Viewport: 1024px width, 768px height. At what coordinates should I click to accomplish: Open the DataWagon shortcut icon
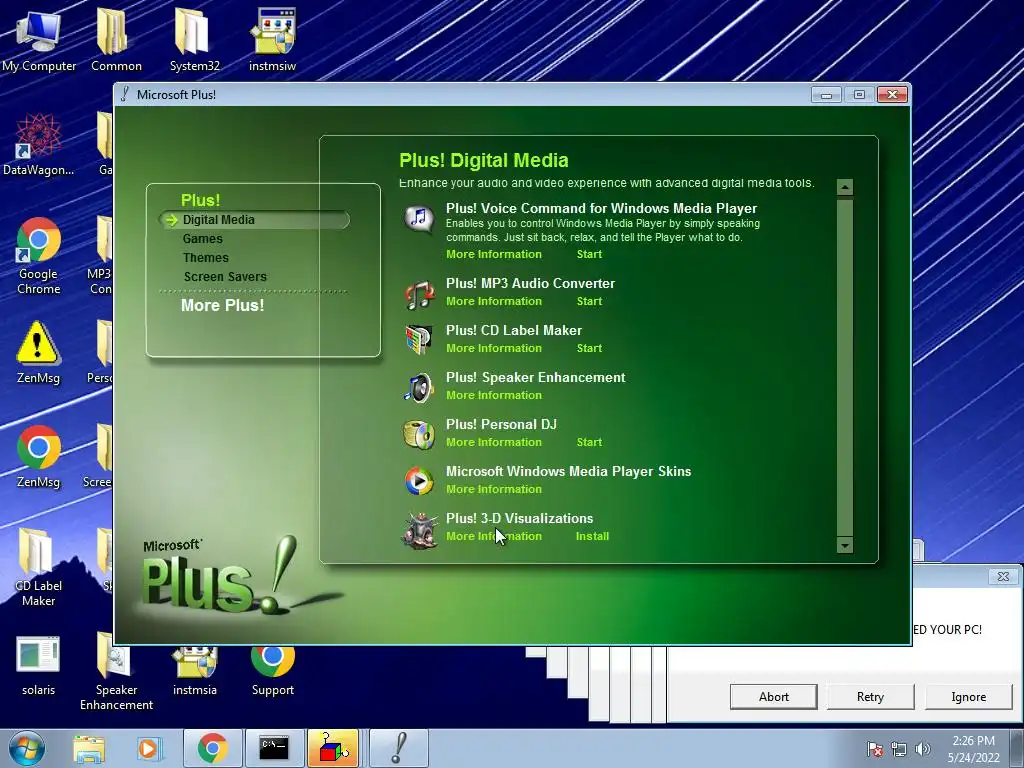39,144
